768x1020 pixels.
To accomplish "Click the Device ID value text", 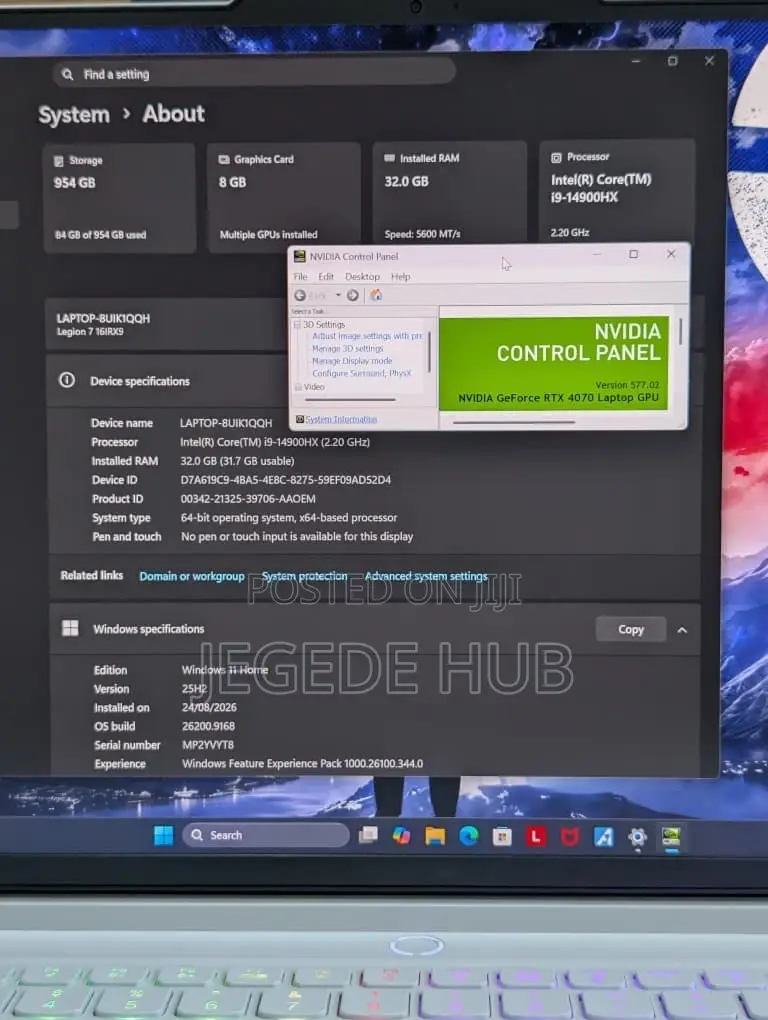I will [x=285, y=480].
